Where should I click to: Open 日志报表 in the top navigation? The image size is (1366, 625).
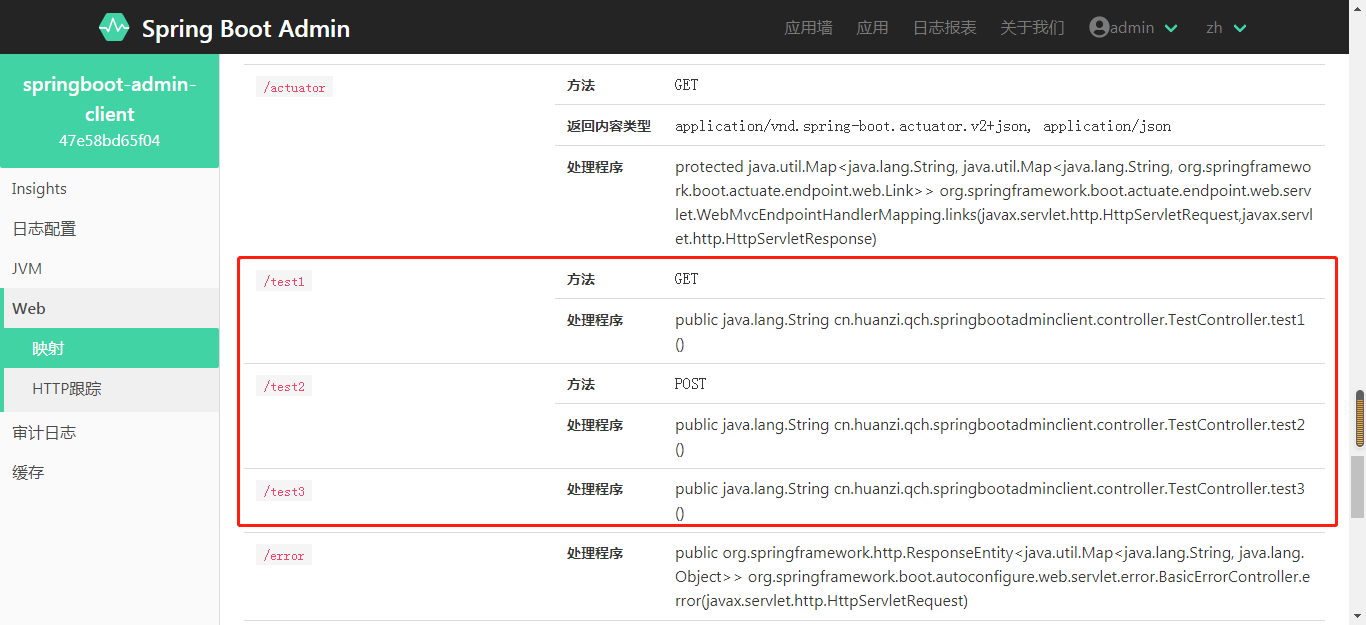pyautogui.click(x=944, y=28)
